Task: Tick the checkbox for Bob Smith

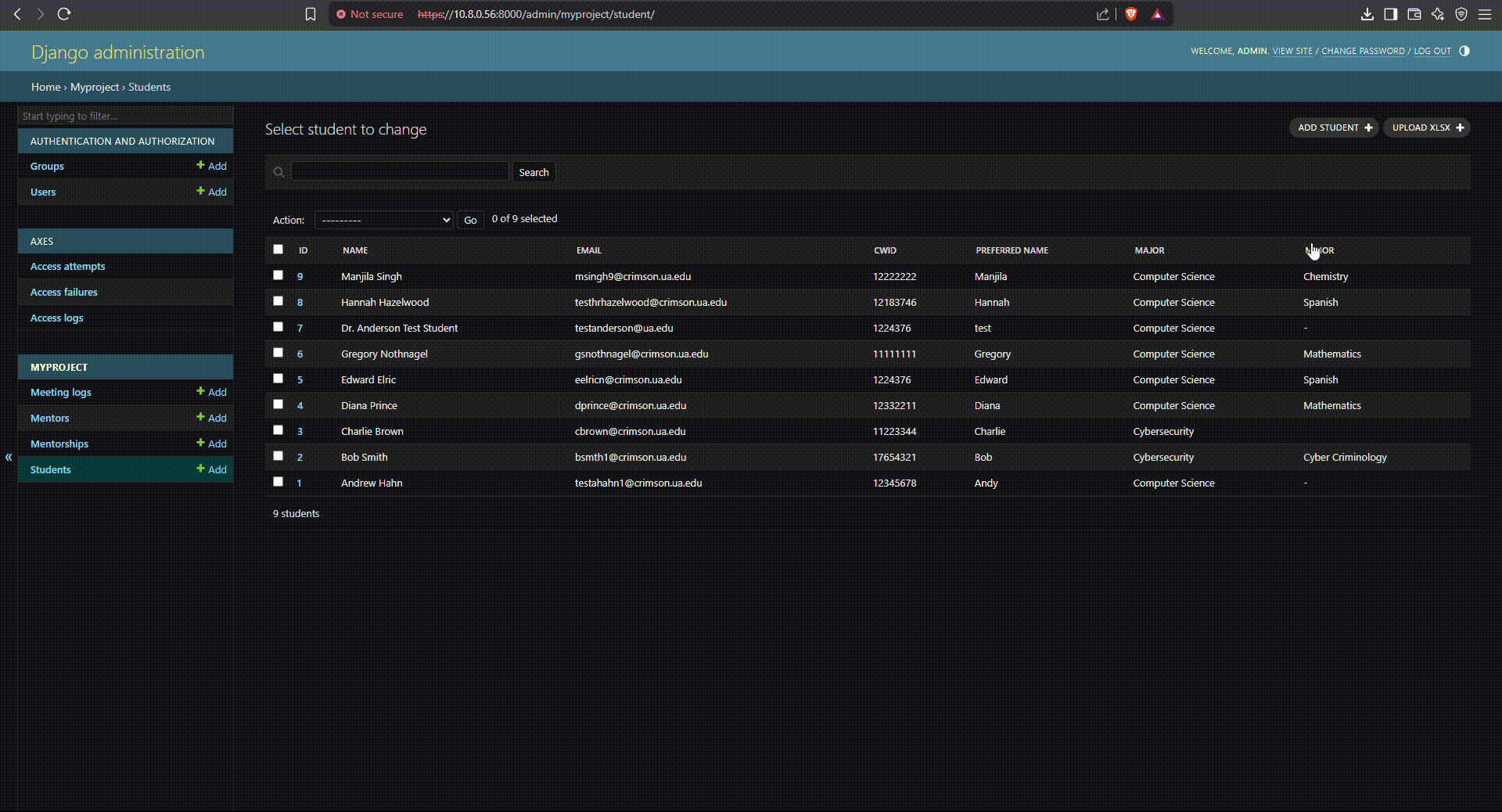Action: point(278,456)
